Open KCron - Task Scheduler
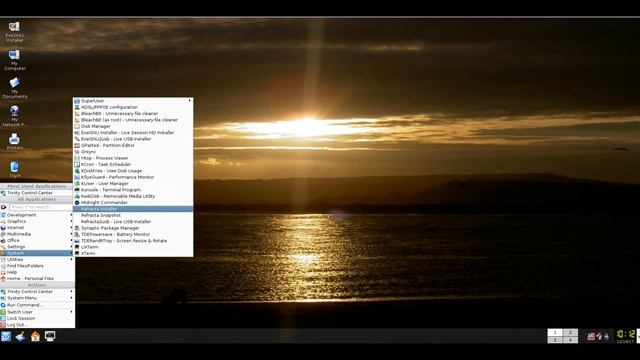 click(x=133, y=164)
